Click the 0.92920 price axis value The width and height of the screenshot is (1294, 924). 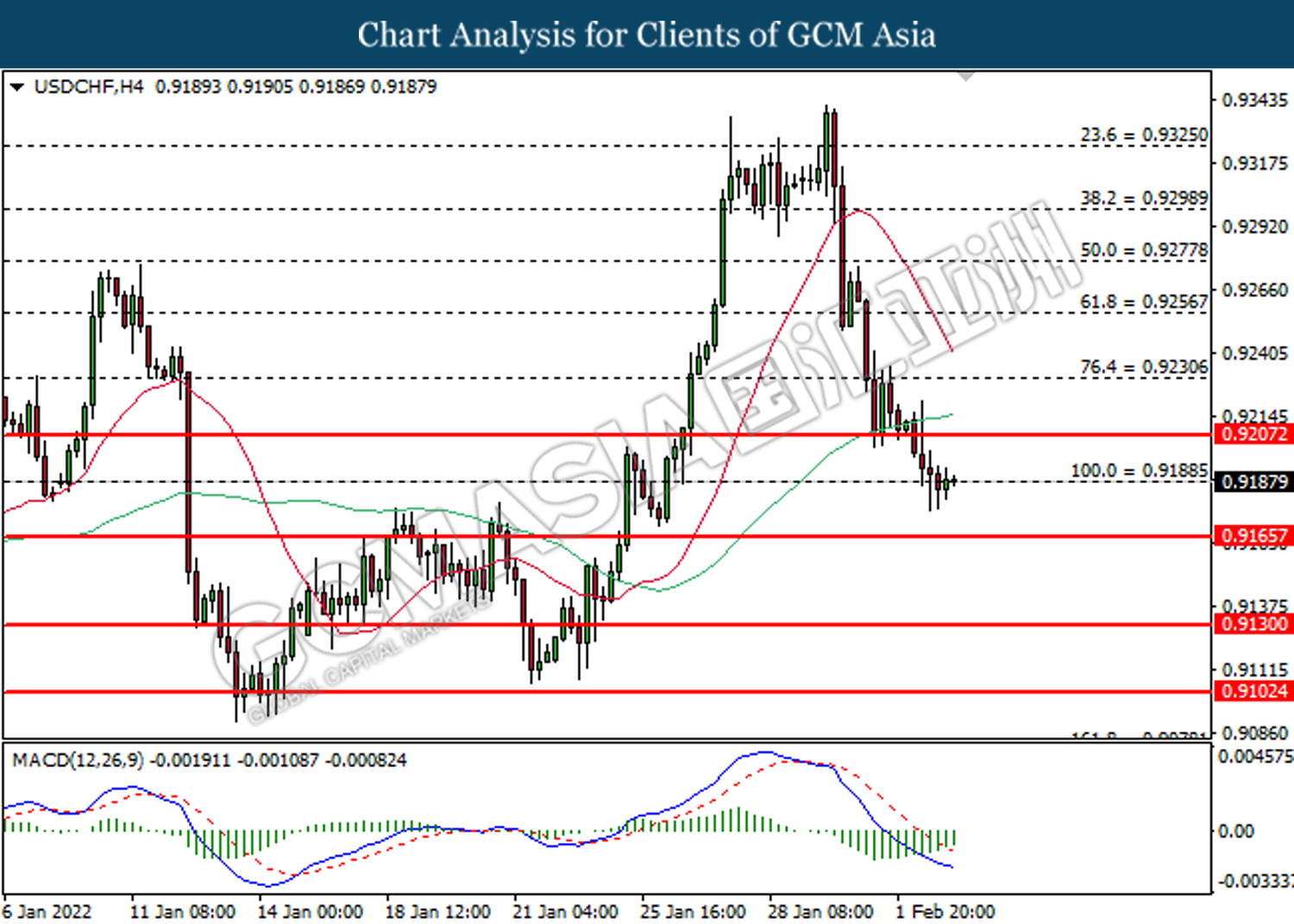tap(1255, 227)
